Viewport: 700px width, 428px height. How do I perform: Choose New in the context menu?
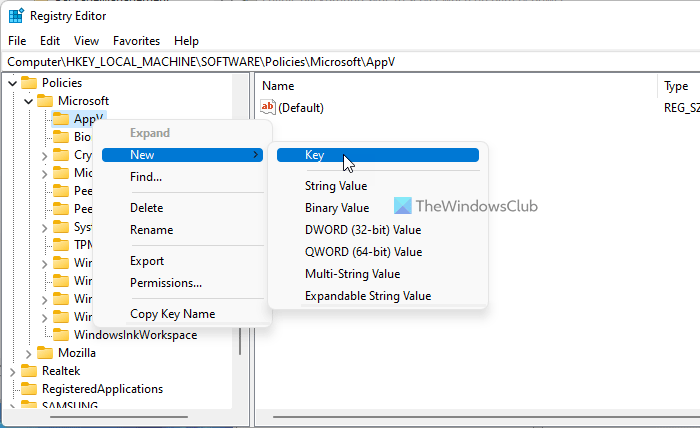coord(182,155)
